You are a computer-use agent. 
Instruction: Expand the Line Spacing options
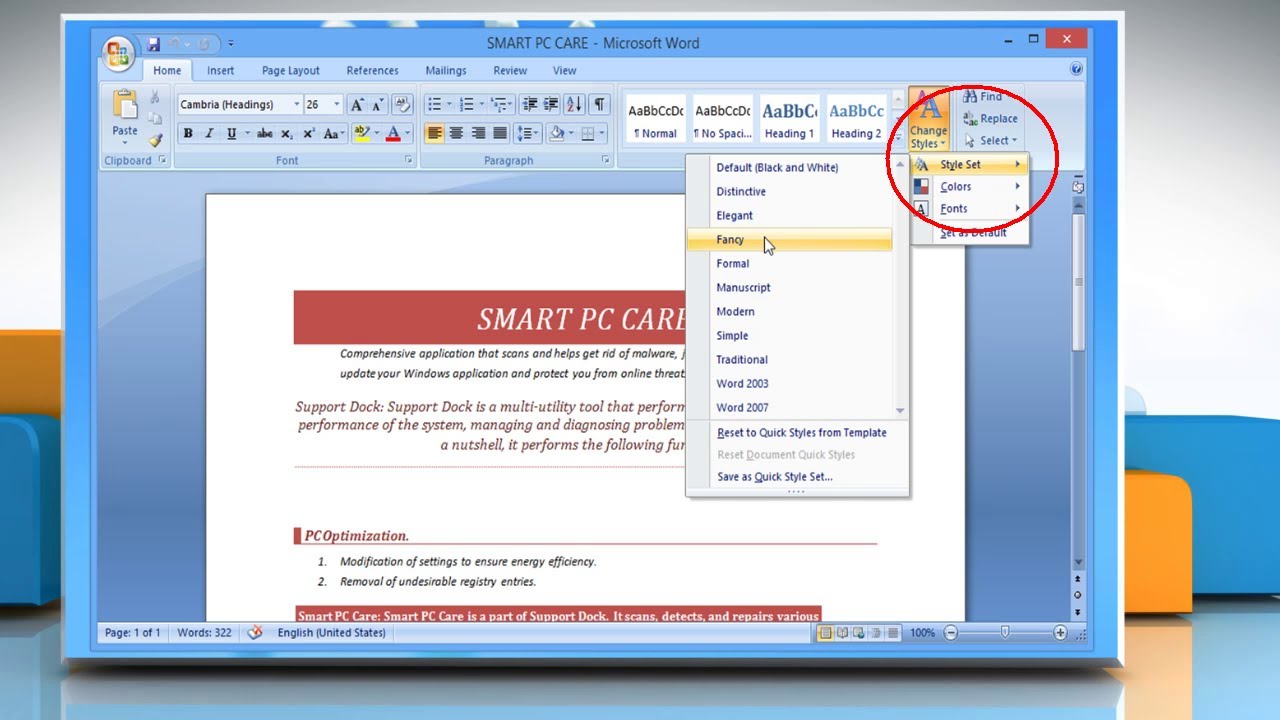[527, 133]
